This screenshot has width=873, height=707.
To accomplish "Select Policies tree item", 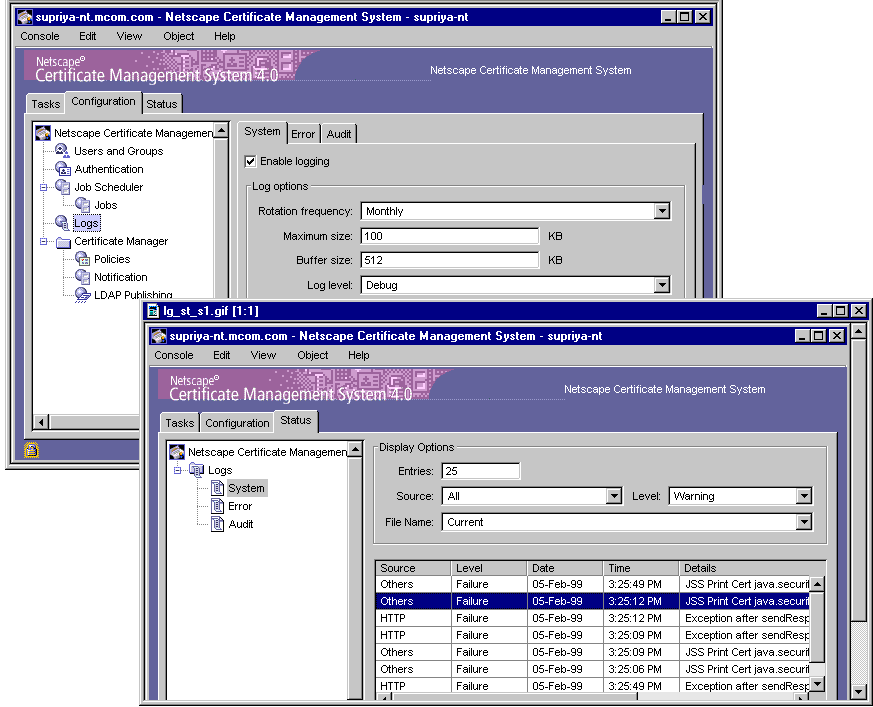I will pyautogui.click(x=112, y=259).
